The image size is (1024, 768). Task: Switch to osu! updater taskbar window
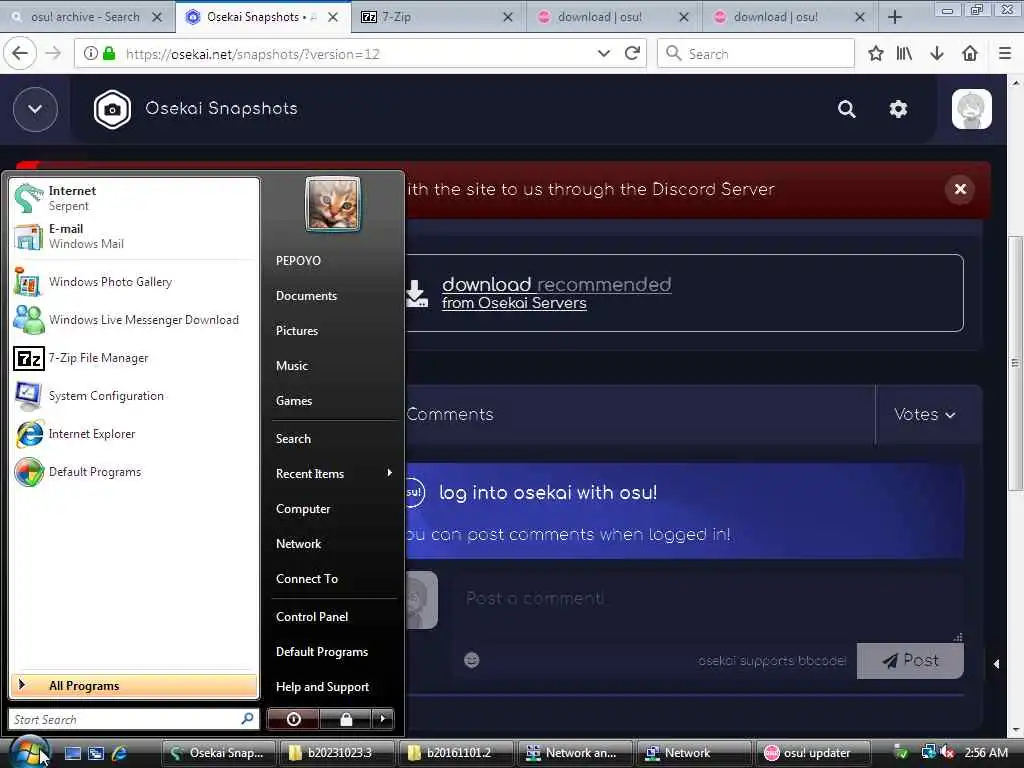coord(813,753)
